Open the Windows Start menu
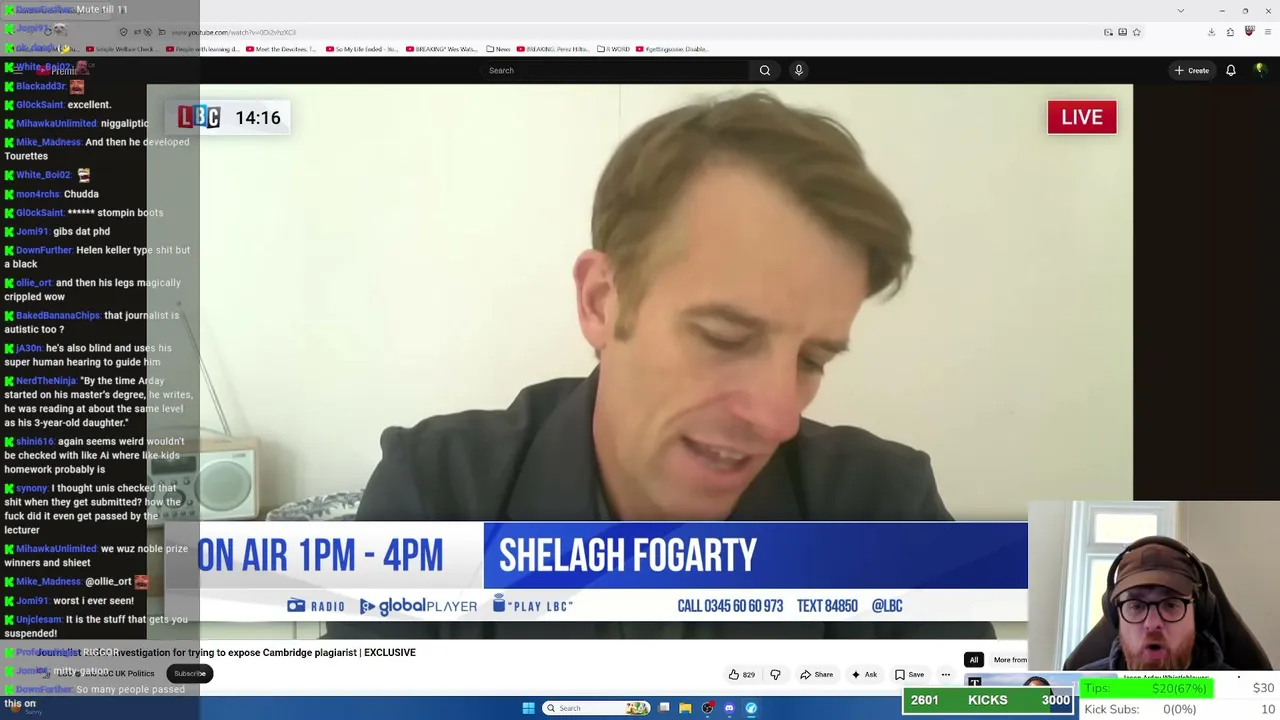 pos(528,708)
